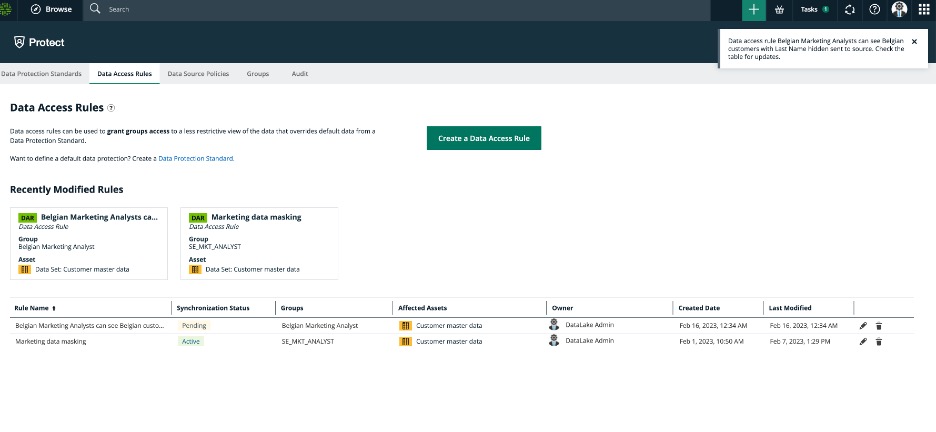This screenshot has height=432, width=936.
Task: Go to the Groups tab
Action: (x=258, y=74)
